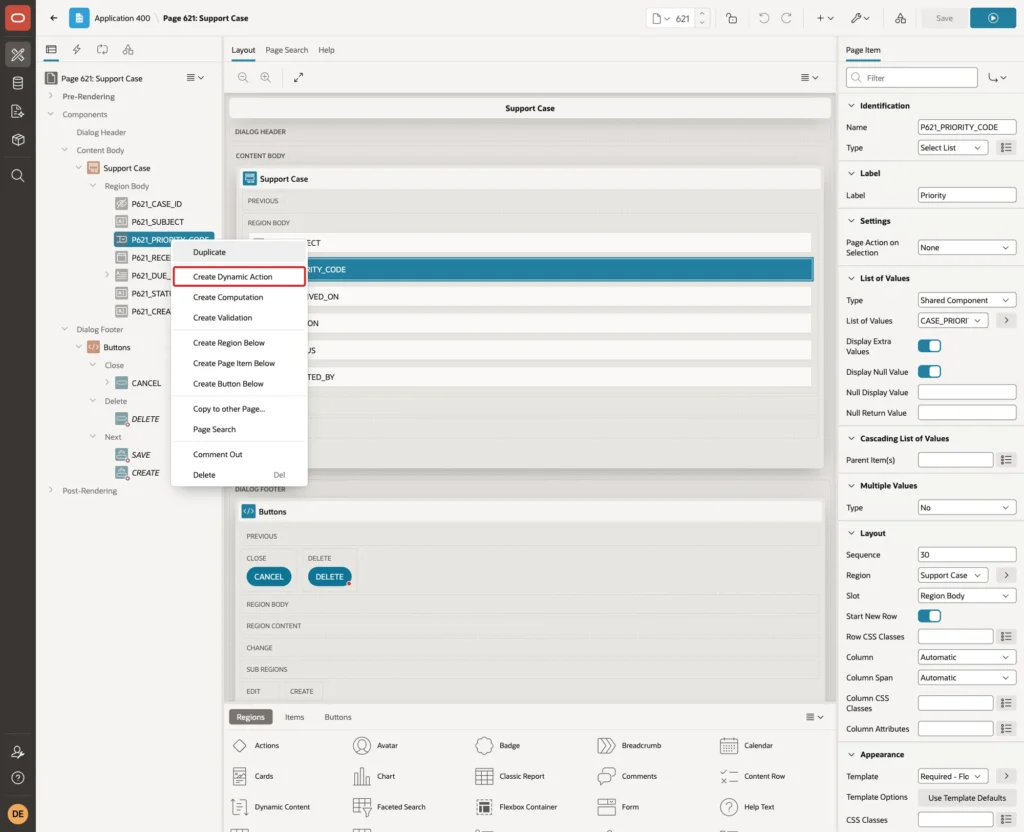Switch to the Items gallery tab

[x=295, y=717]
